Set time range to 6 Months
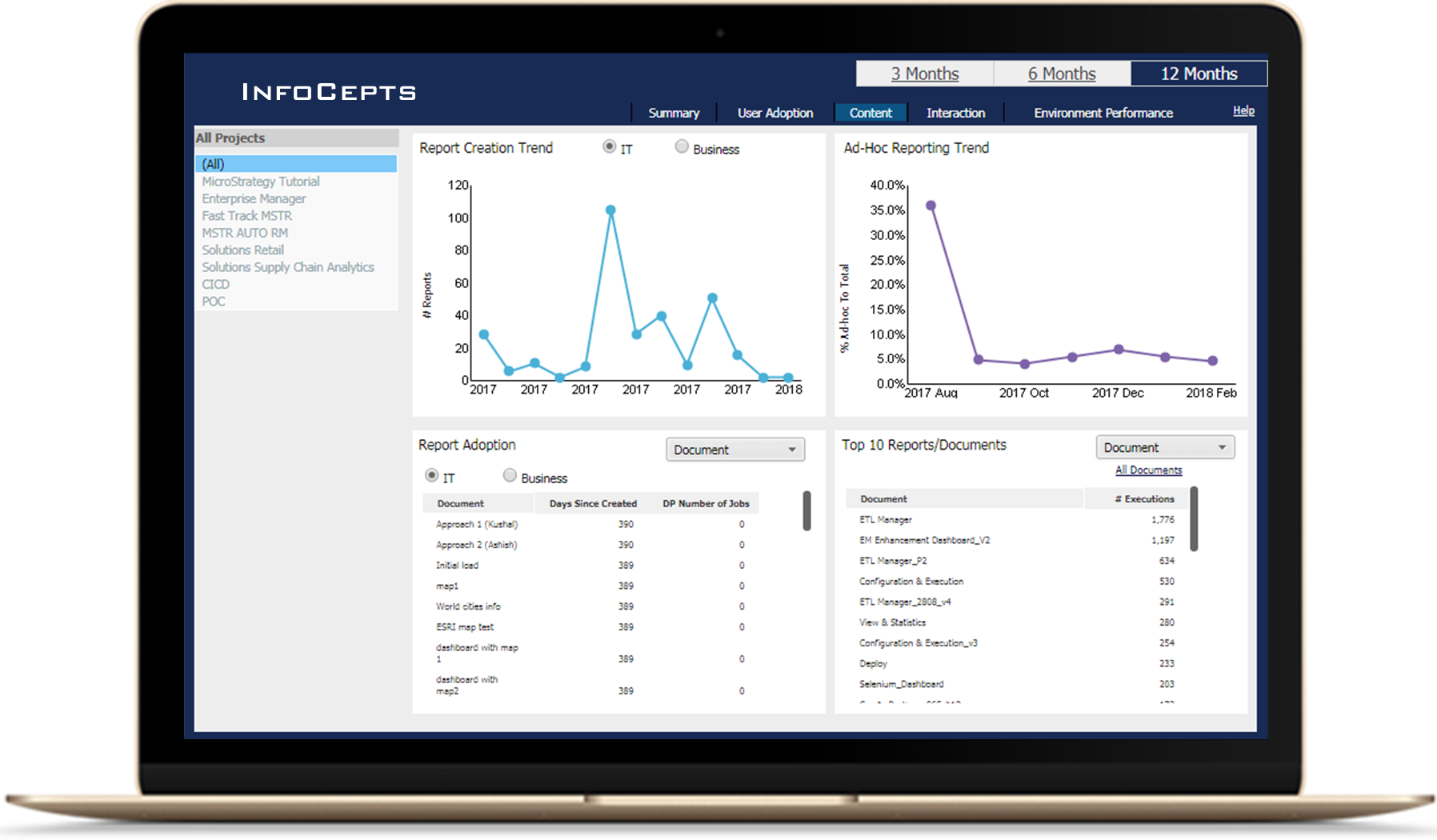 coord(1062,74)
